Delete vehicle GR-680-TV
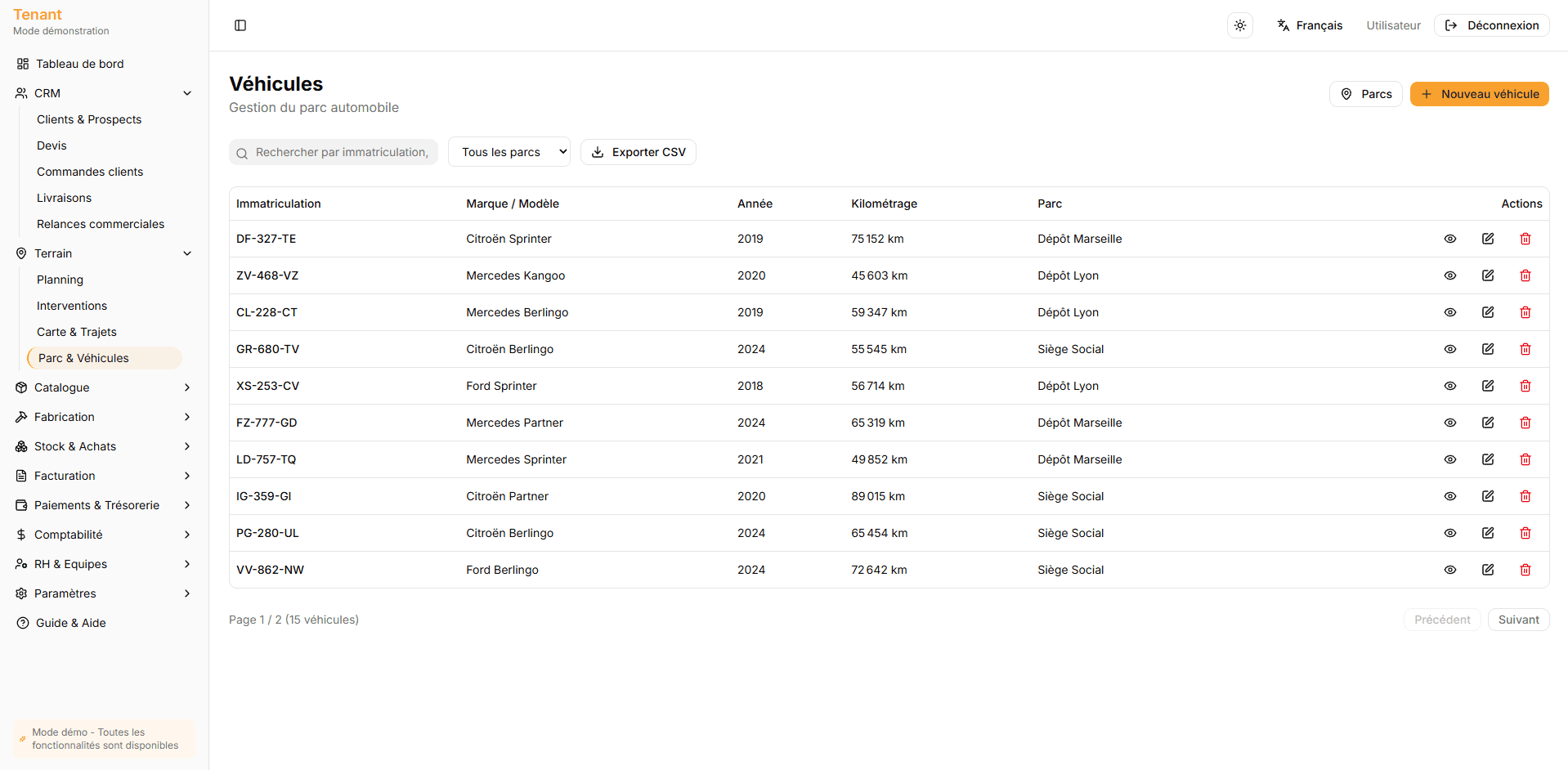1568x770 pixels. click(x=1525, y=349)
